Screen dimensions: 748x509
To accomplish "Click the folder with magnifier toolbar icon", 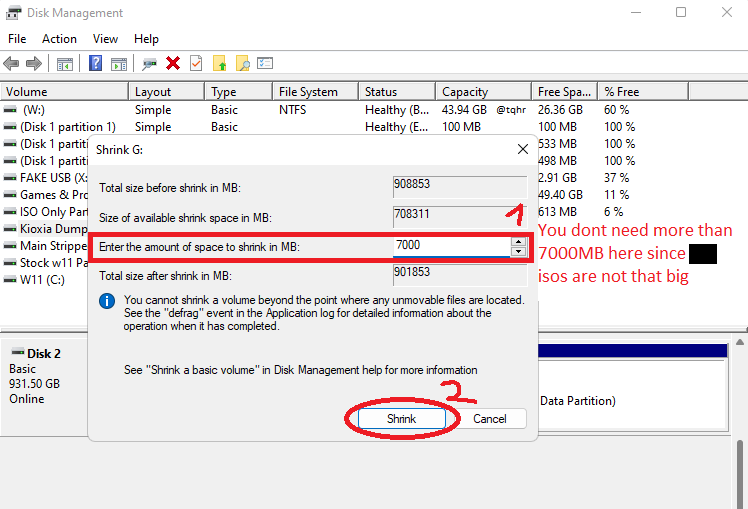I will 242,63.
